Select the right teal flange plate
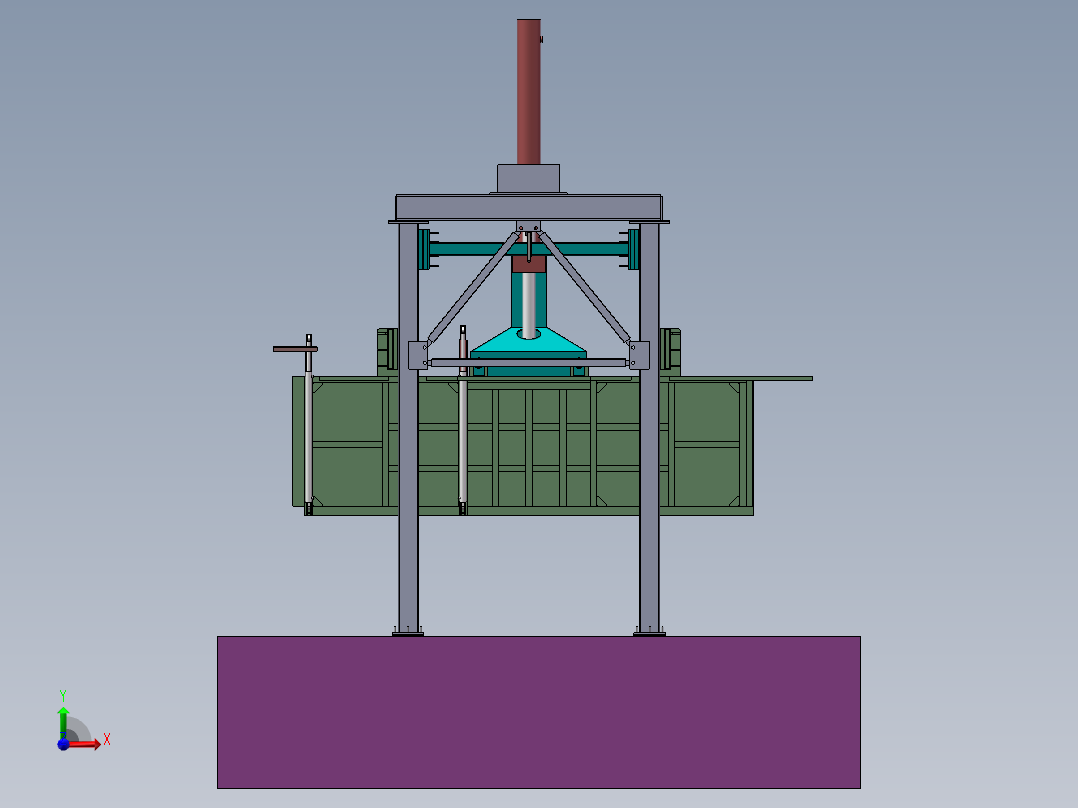 coord(633,250)
